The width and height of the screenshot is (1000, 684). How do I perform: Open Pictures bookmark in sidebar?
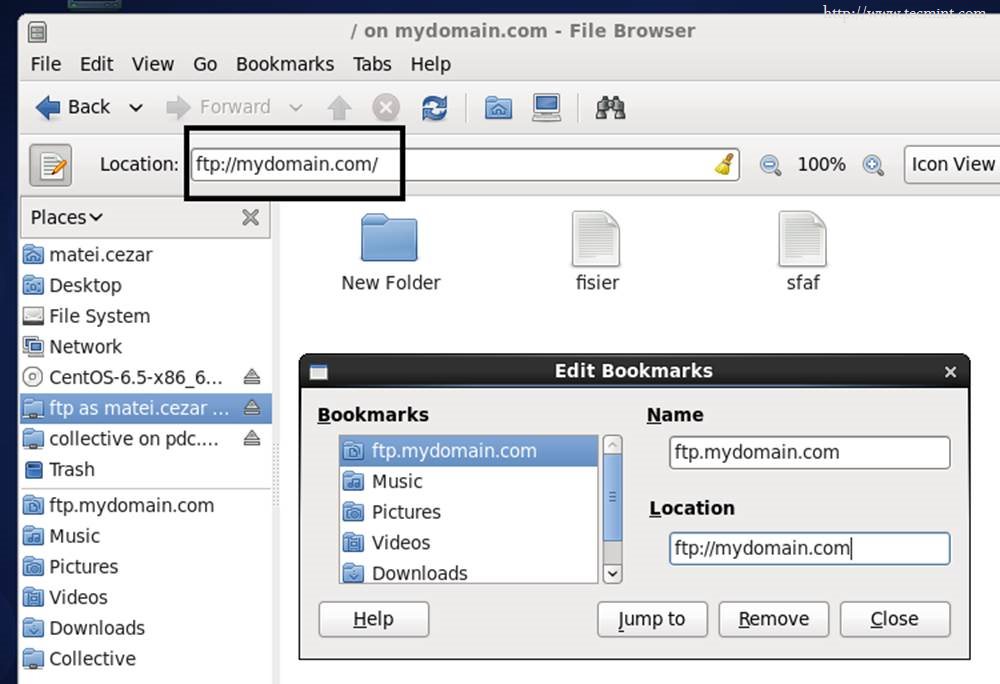pyautogui.click(x=146, y=567)
